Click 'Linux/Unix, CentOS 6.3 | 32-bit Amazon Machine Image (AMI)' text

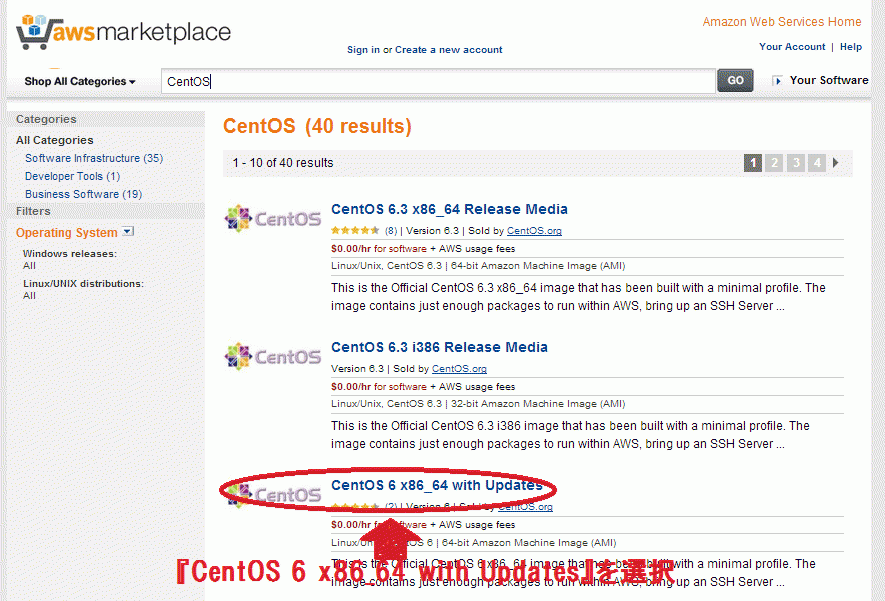point(478,404)
